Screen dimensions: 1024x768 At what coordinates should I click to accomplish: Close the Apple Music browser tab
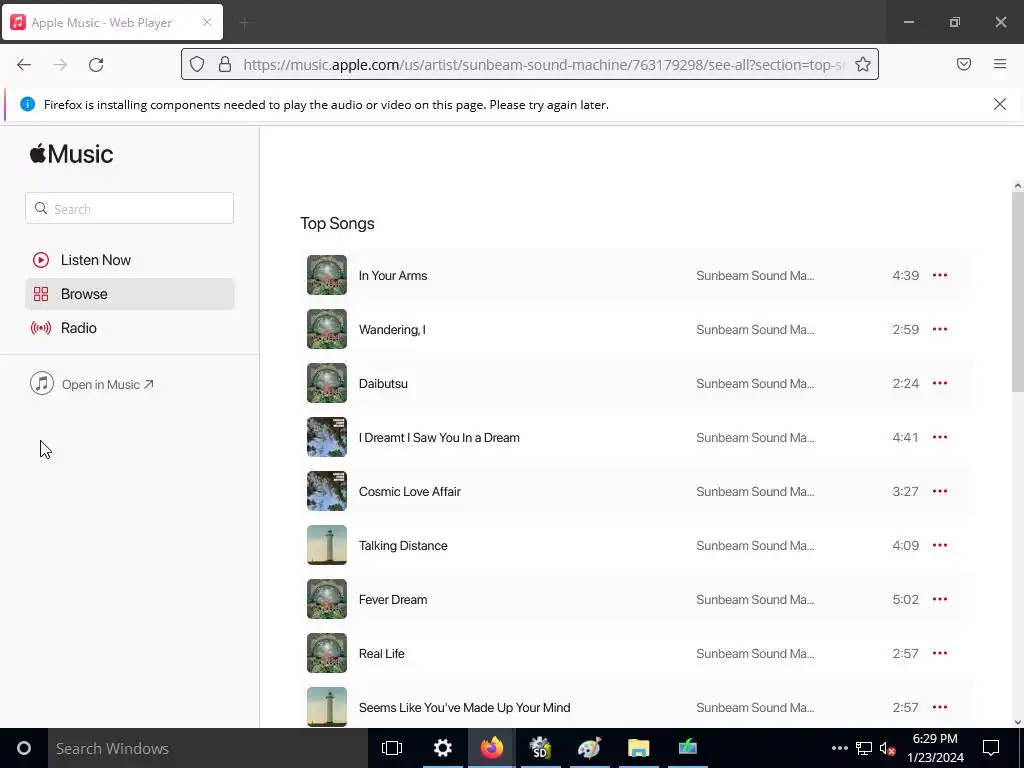[207, 22]
